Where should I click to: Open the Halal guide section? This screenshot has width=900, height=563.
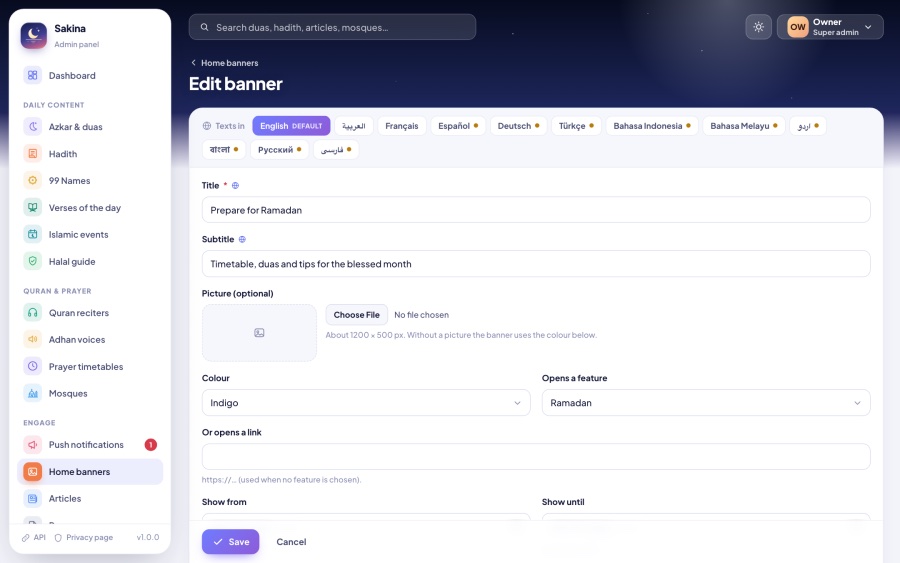coord(90,262)
